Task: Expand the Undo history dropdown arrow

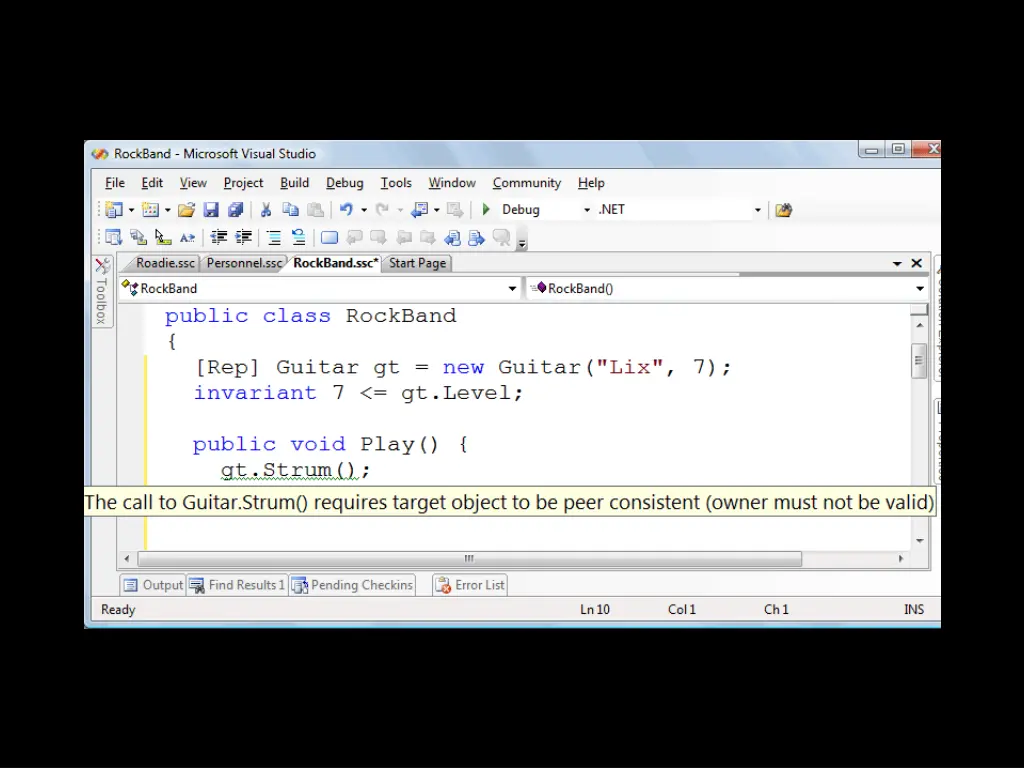Action: tap(364, 210)
